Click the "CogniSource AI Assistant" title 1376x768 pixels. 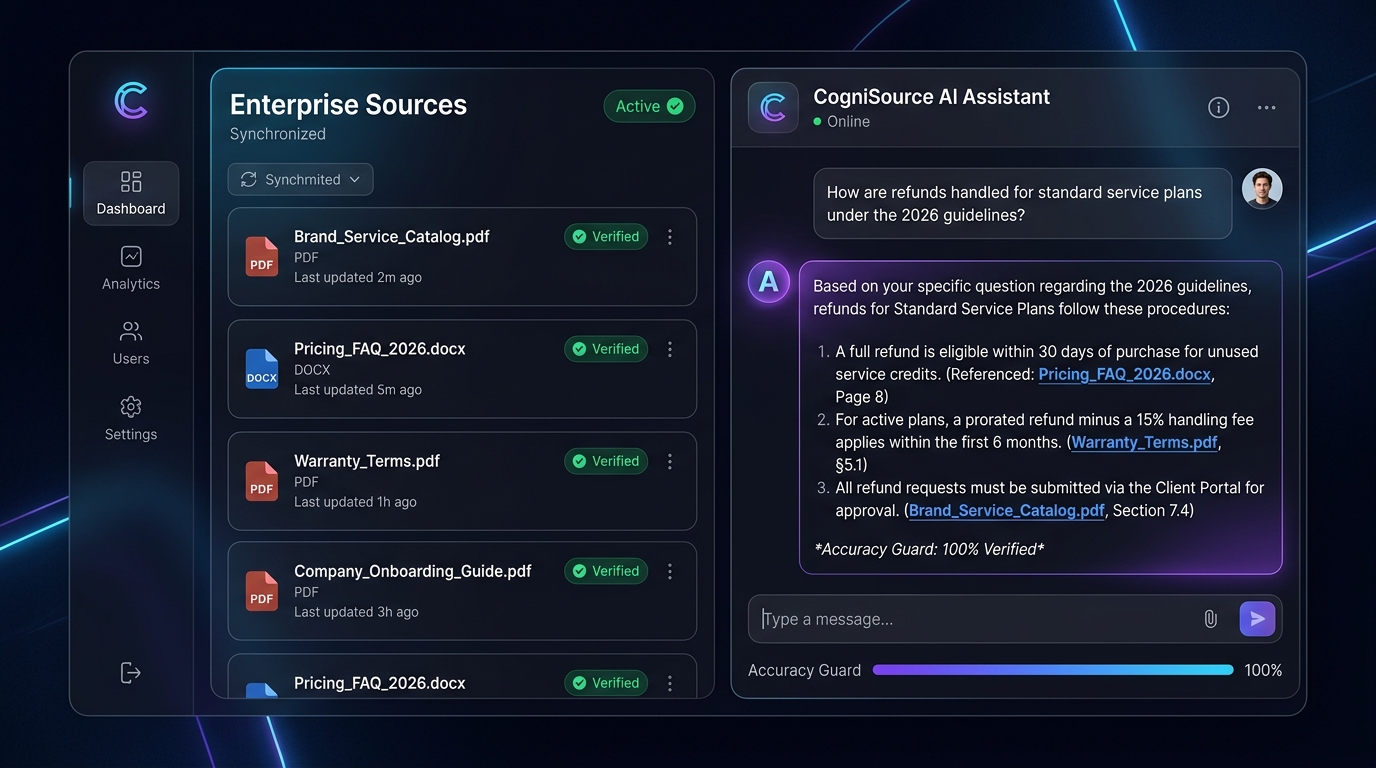pos(932,97)
